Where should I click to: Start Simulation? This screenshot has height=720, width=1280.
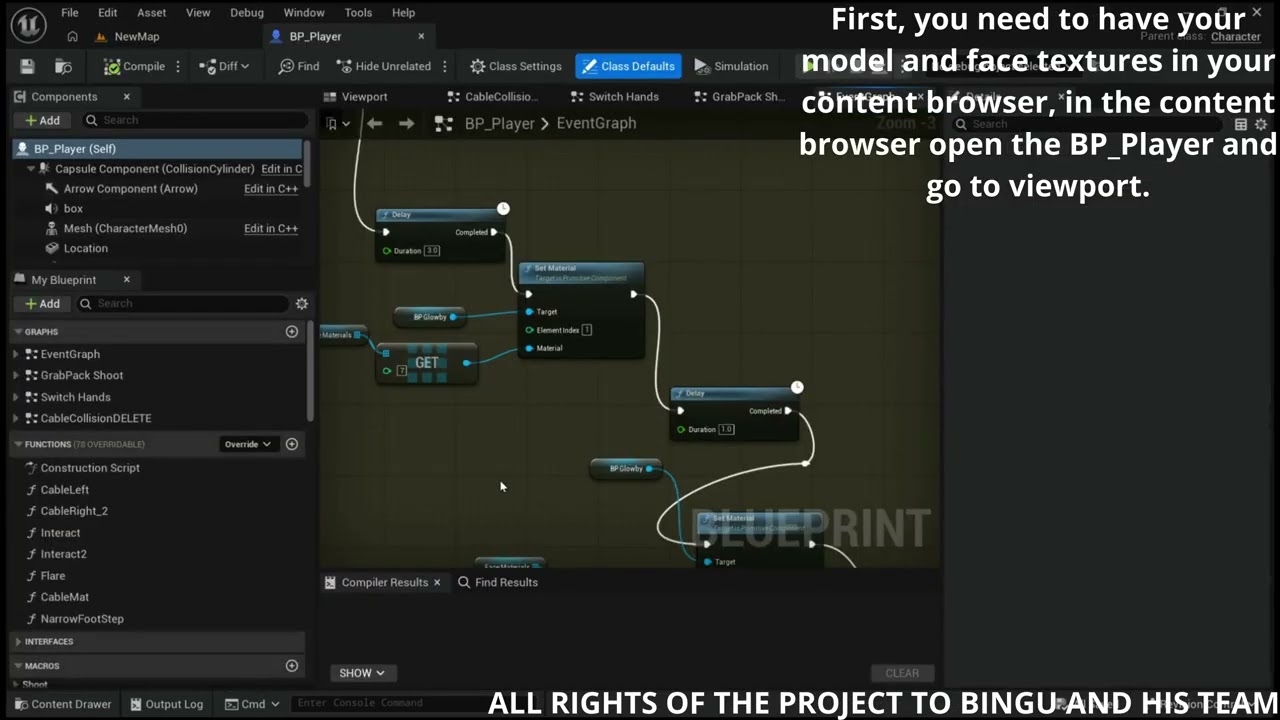click(731, 66)
